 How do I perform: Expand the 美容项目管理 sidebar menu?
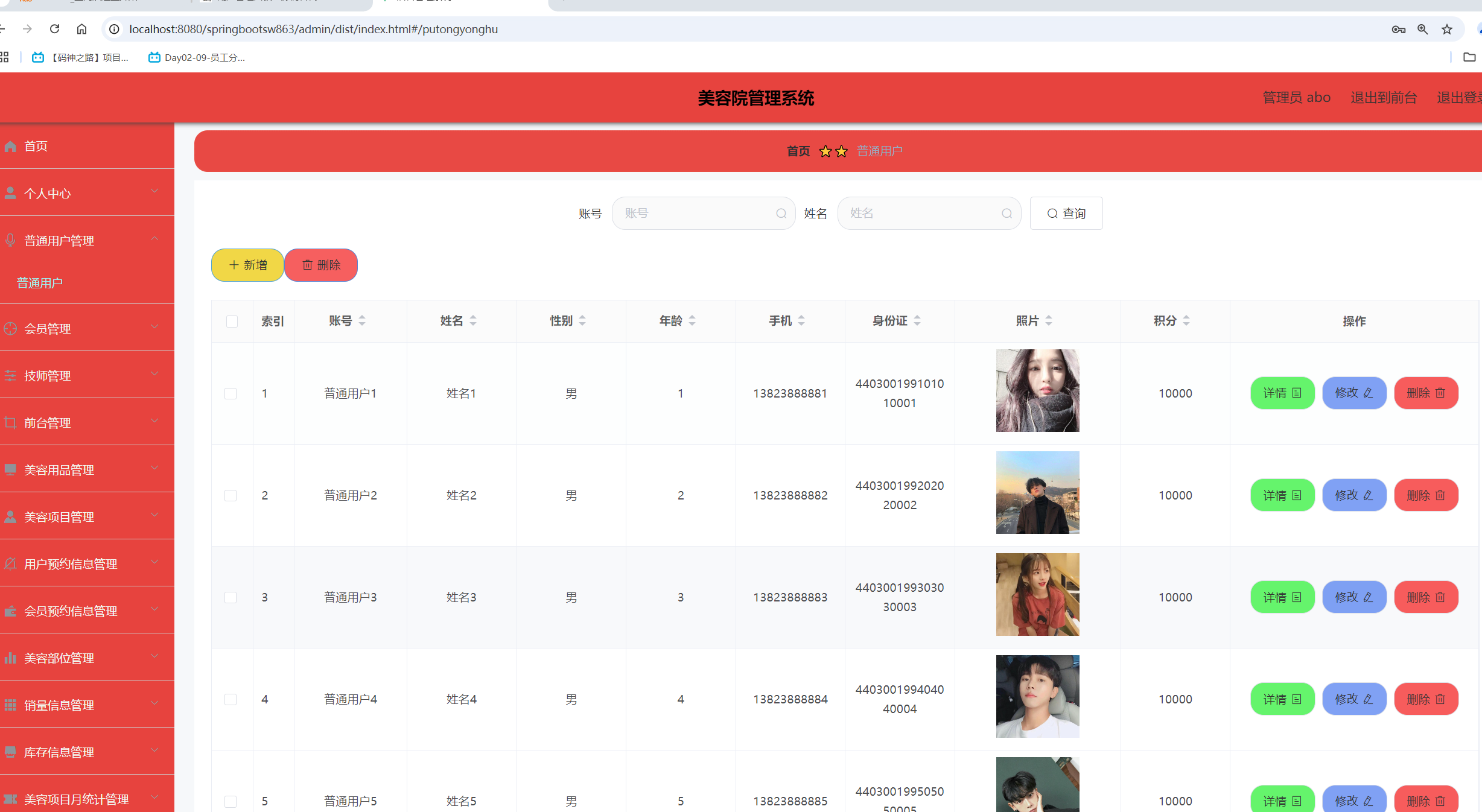click(x=87, y=516)
